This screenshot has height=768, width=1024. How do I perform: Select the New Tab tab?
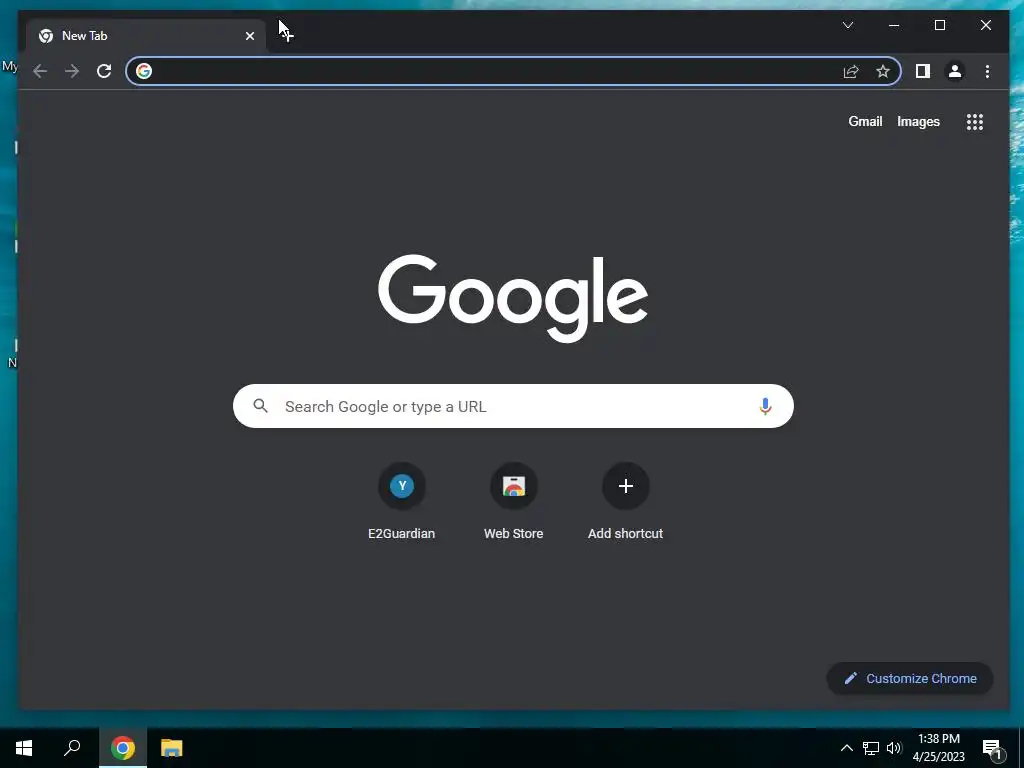coord(146,36)
